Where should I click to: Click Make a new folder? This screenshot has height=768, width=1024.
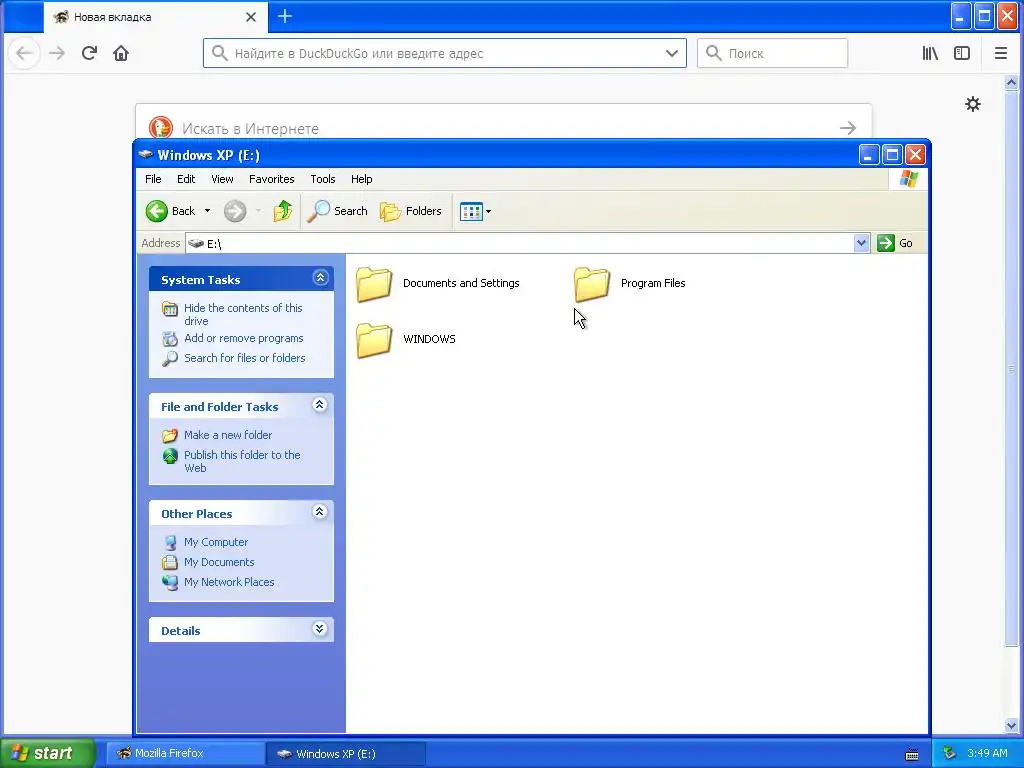click(x=228, y=435)
